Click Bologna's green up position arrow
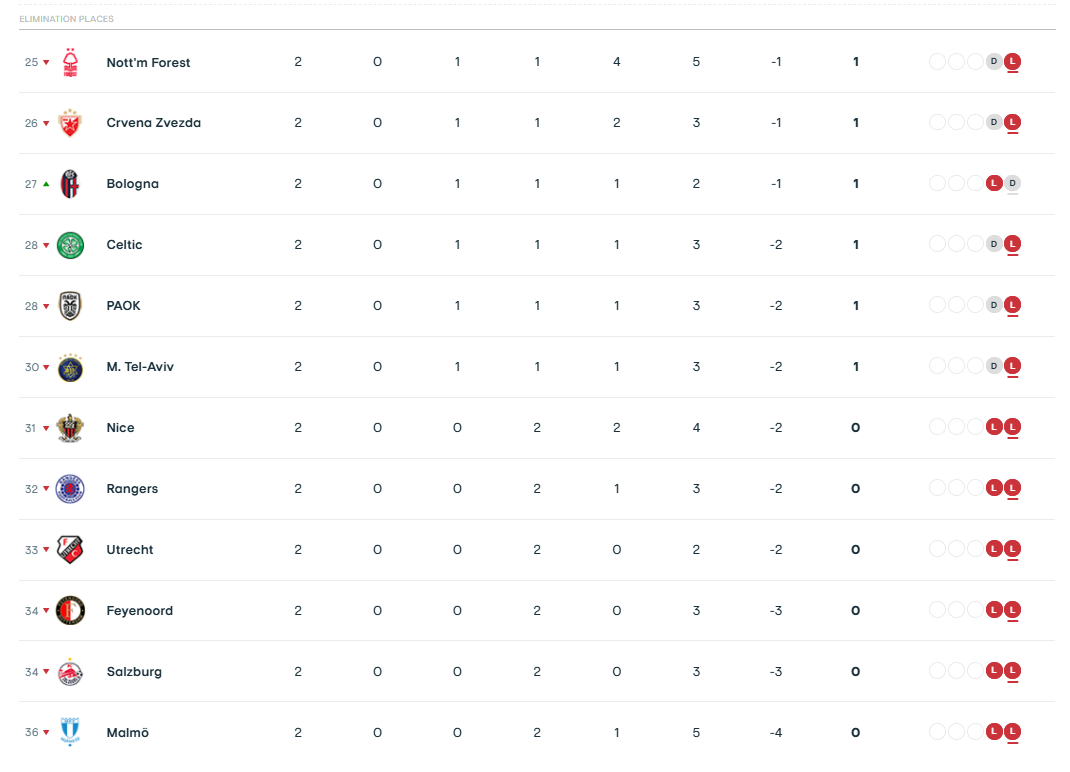Image resolution: width=1070 pixels, height=772 pixels. point(46,184)
